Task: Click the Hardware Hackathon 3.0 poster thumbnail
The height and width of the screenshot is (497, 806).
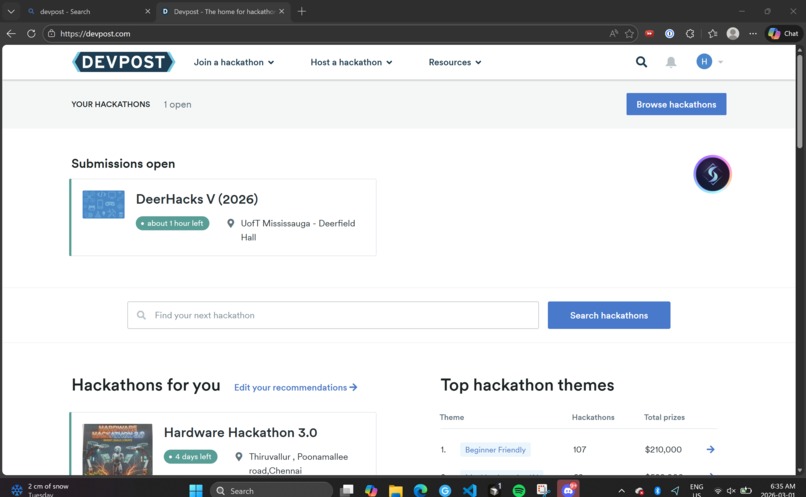Action: pos(117,449)
